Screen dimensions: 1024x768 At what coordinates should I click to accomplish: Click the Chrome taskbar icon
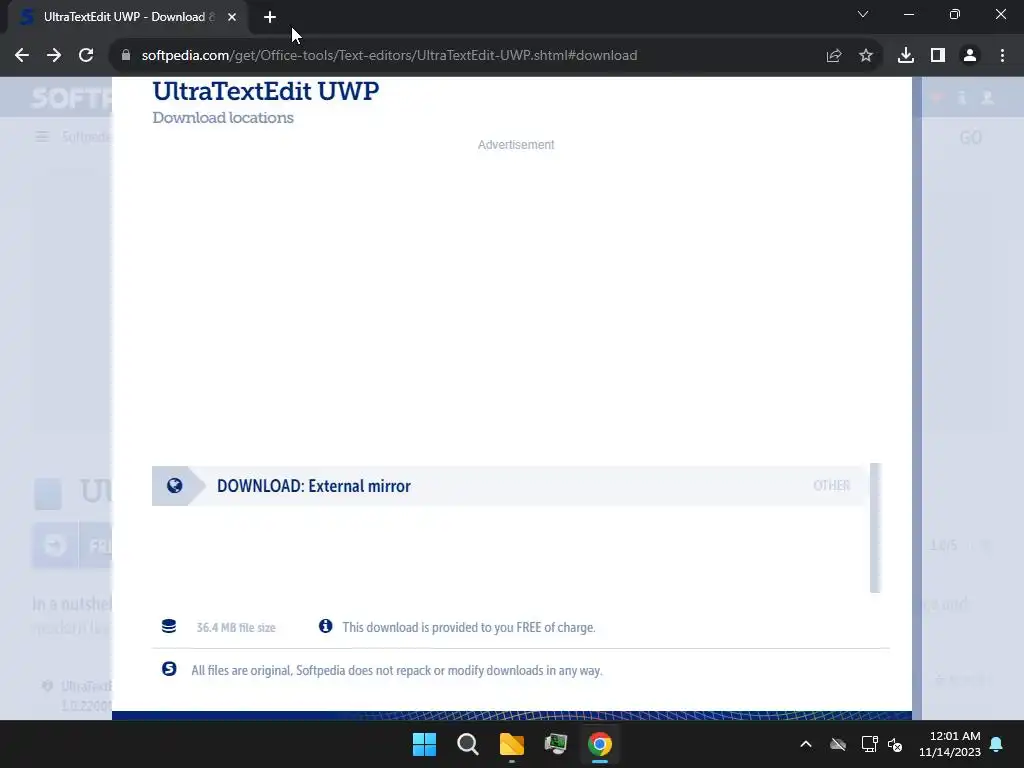point(600,744)
